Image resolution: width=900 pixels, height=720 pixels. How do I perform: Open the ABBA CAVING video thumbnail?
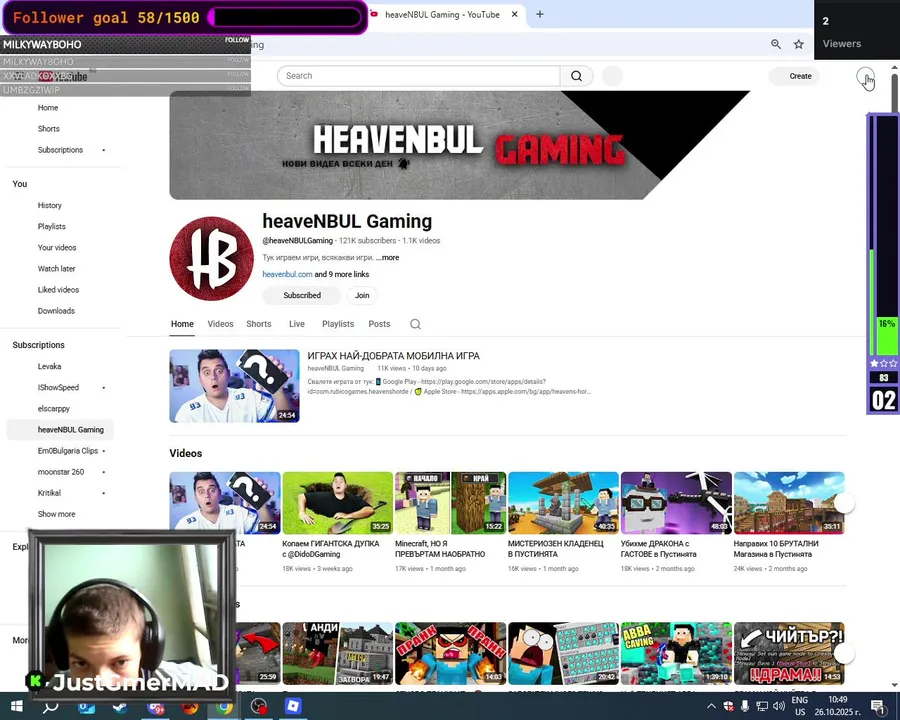point(676,653)
